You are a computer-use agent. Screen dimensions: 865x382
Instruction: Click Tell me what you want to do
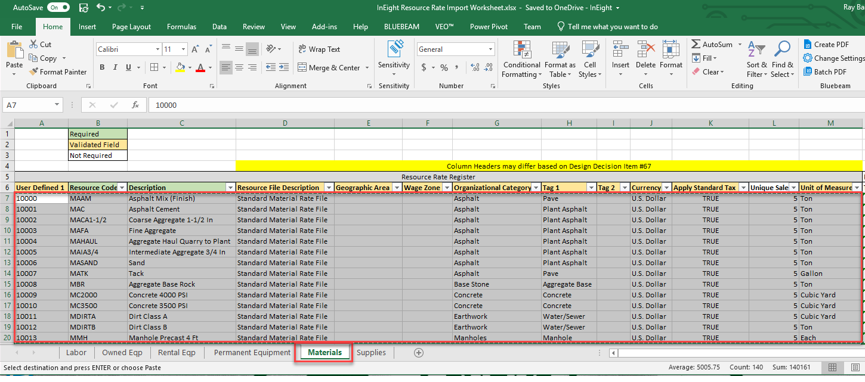[607, 26]
